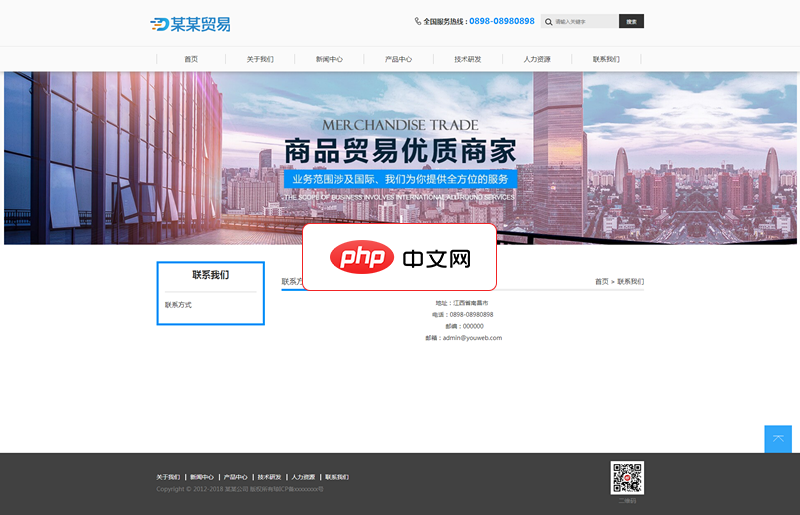Click the postcode line 000000
Image resolution: width=800 pixels, height=515 pixels.
(464, 326)
